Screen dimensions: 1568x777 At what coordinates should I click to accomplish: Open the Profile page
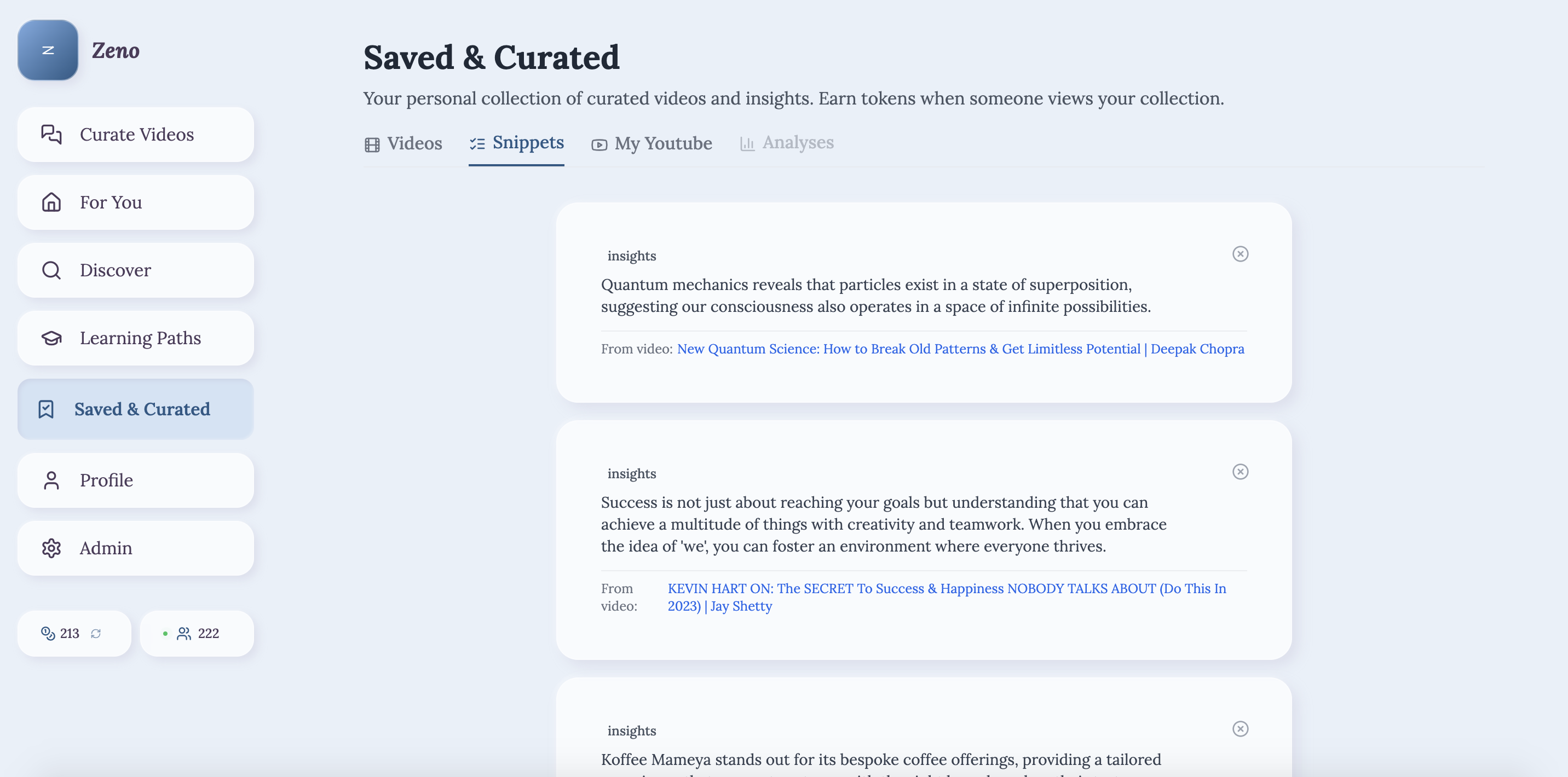pos(135,480)
